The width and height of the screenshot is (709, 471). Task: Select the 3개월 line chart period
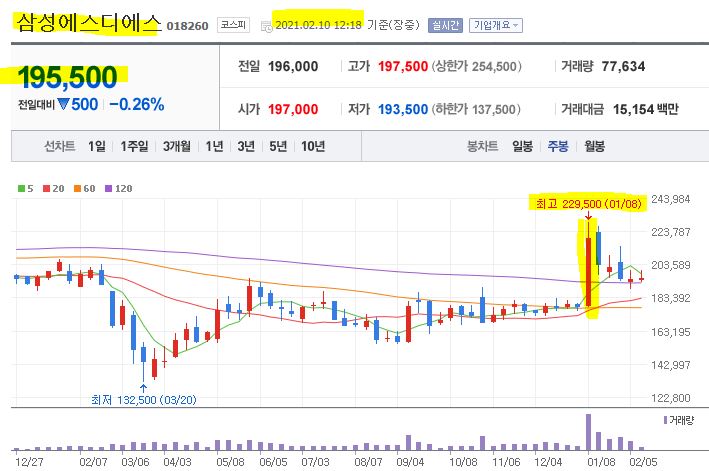177,146
